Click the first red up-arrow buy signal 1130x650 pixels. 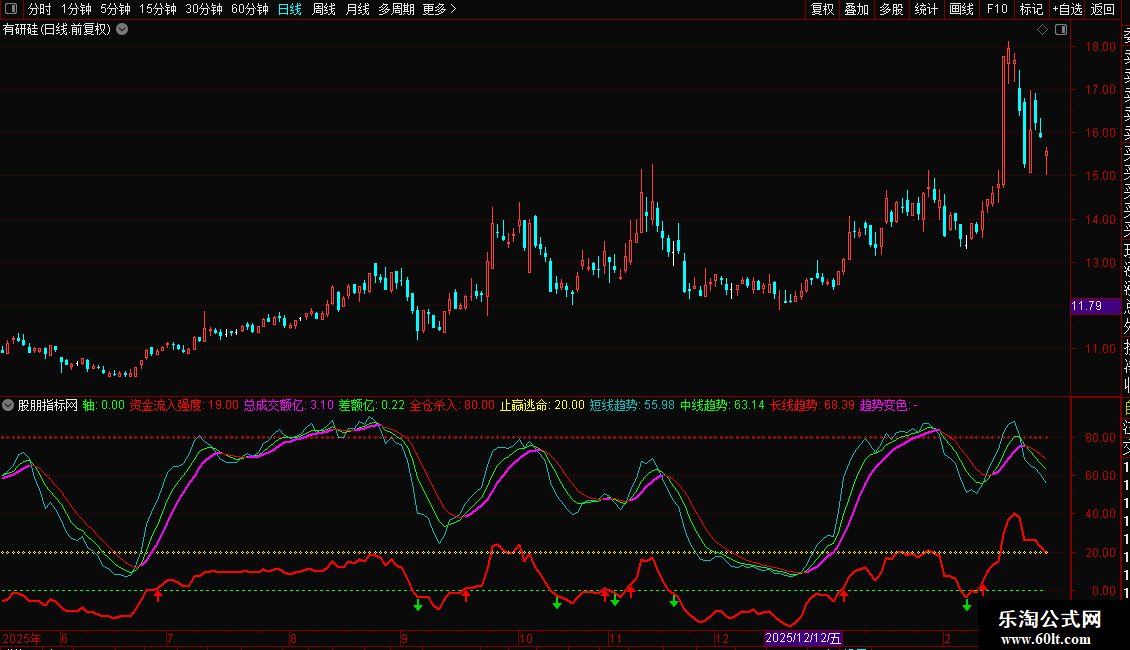(157, 595)
